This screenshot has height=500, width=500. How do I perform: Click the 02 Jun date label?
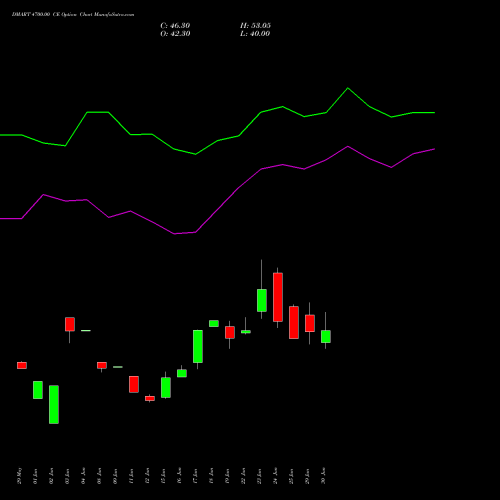(x=51, y=476)
